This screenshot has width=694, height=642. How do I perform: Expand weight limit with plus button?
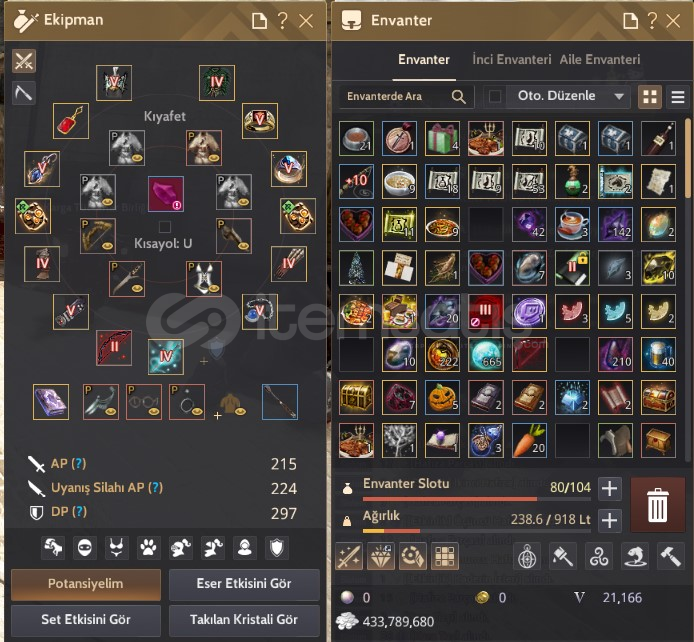click(609, 520)
